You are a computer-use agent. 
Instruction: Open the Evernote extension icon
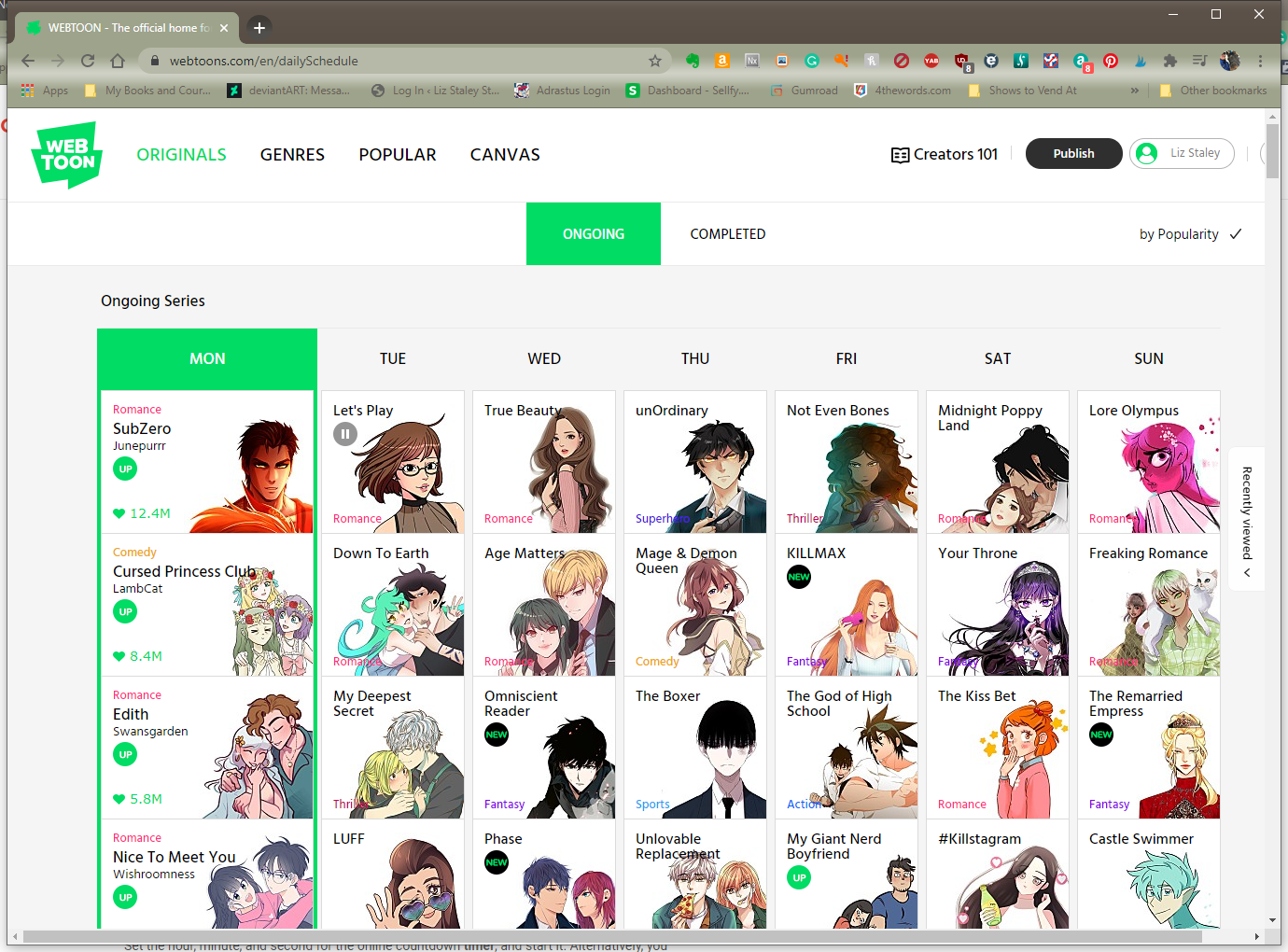click(692, 61)
